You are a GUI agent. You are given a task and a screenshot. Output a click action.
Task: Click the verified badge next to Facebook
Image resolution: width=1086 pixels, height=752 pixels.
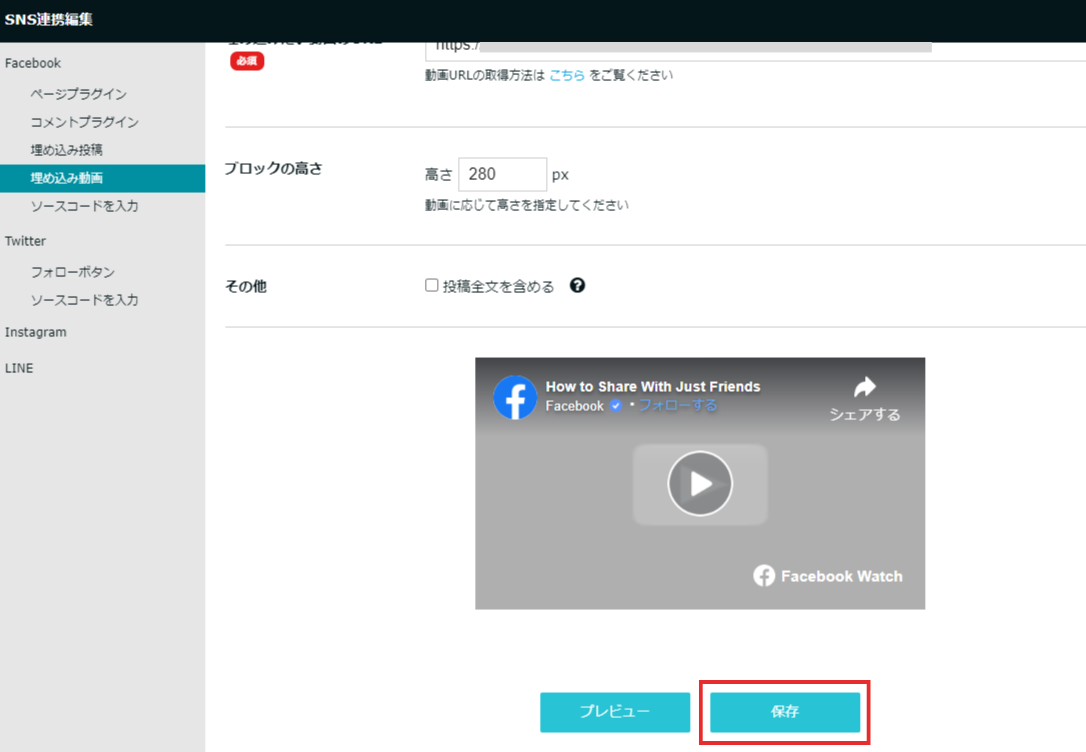616,406
